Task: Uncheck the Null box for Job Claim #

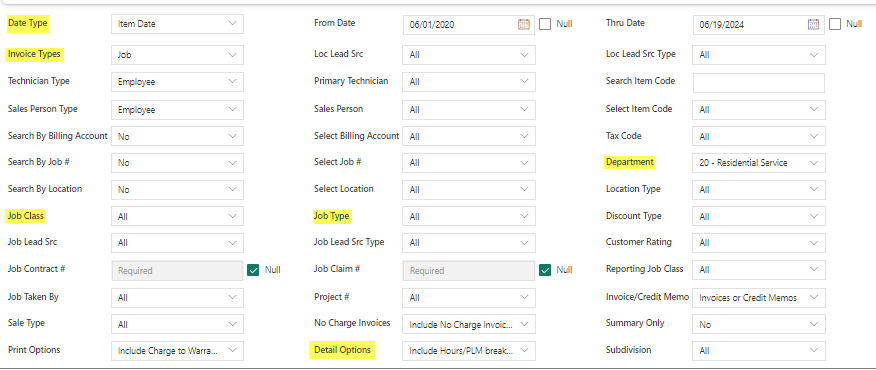Action: pyautogui.click(x=545, y=270)
